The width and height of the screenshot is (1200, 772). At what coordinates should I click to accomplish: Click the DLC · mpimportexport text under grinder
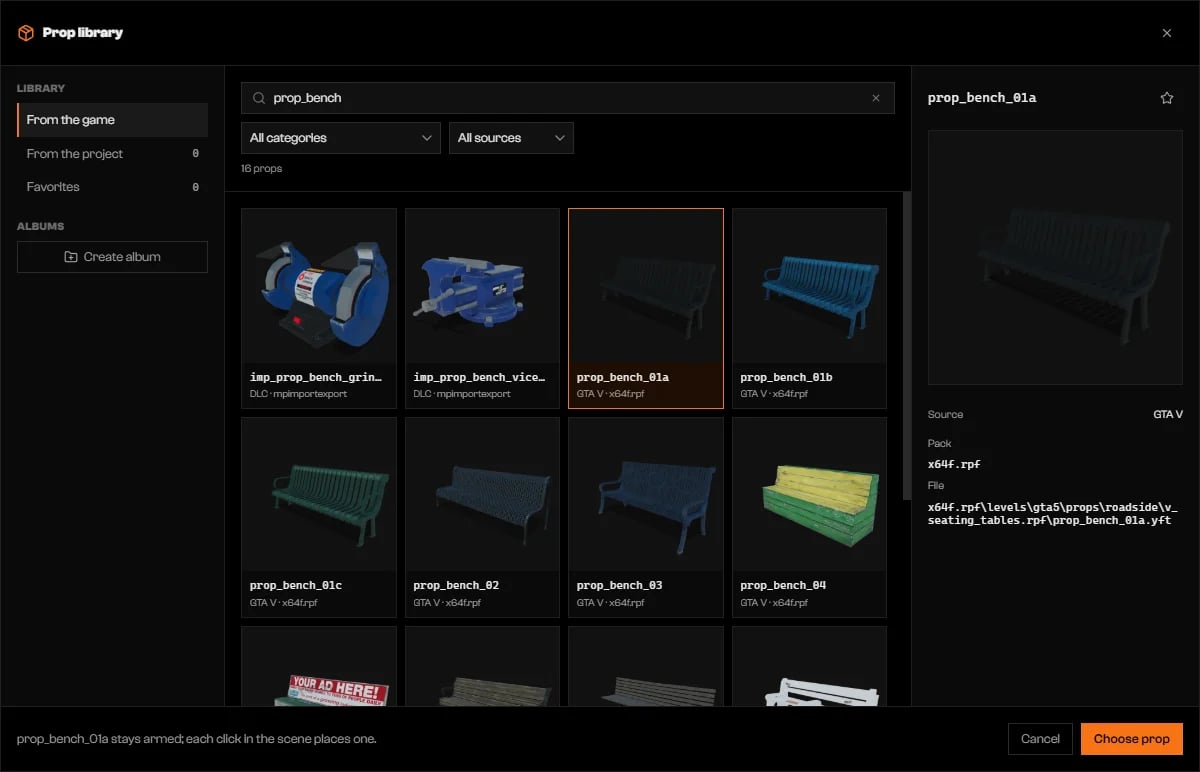(x=299, y=394)
